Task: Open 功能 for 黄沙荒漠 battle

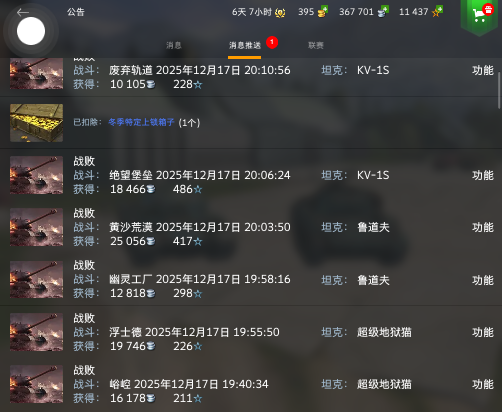Action: (482, 227)
